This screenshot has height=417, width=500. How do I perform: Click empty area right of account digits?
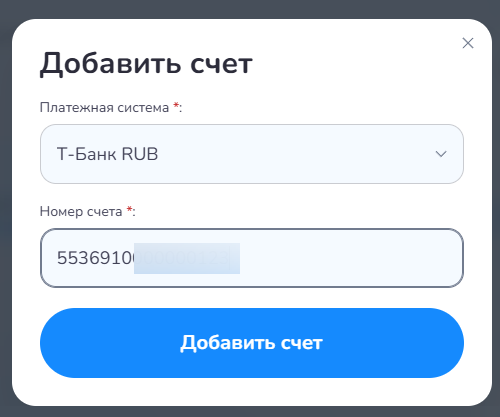350,258
